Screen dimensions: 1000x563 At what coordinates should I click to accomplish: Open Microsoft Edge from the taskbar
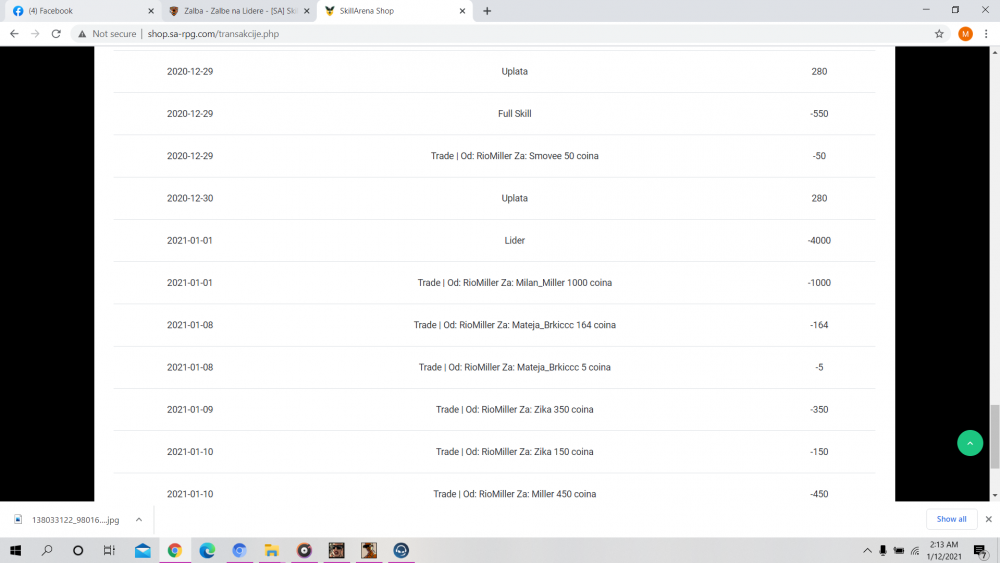[207, 550]
